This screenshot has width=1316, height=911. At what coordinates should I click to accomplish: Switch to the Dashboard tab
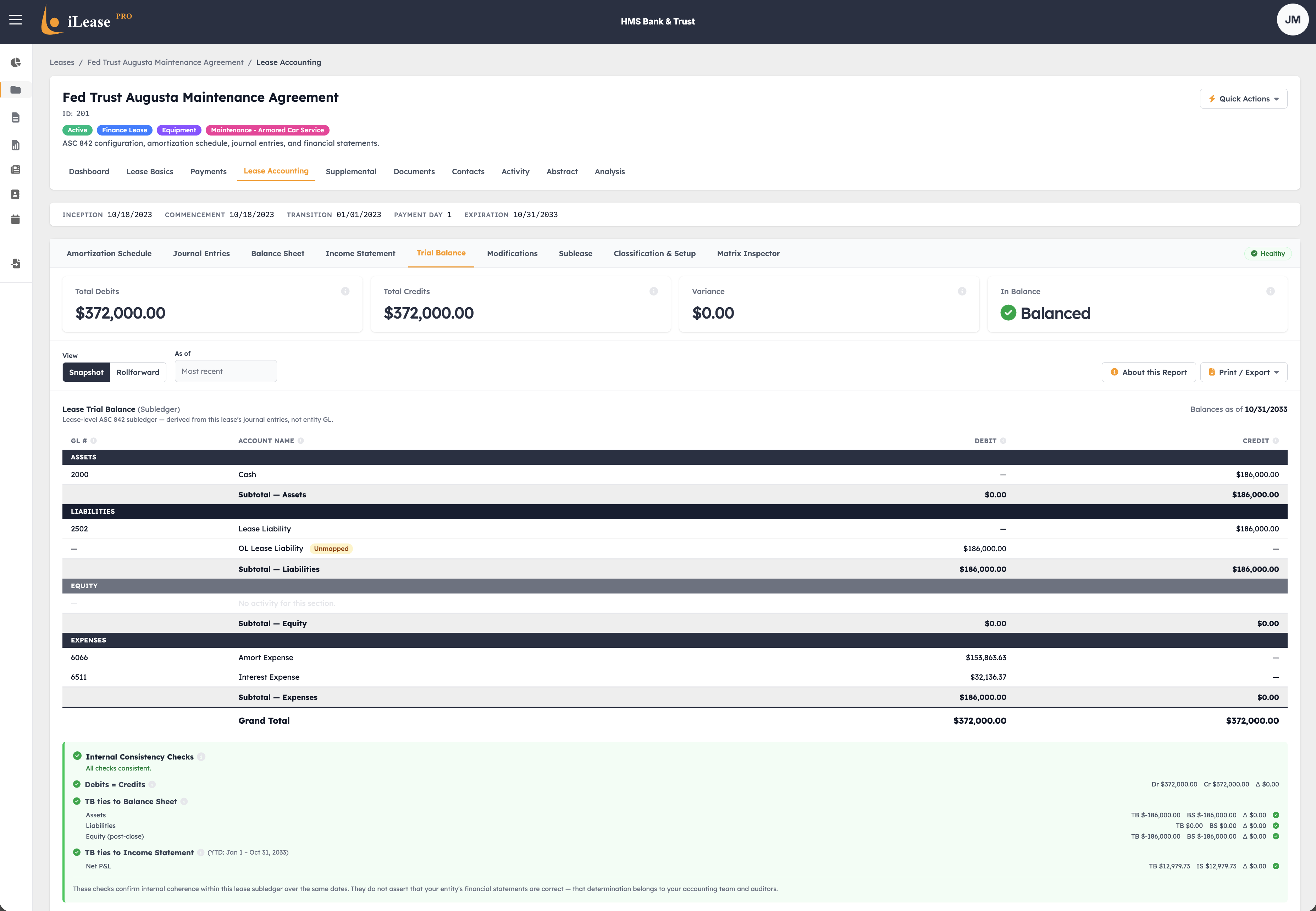click(x=89, y=171)
